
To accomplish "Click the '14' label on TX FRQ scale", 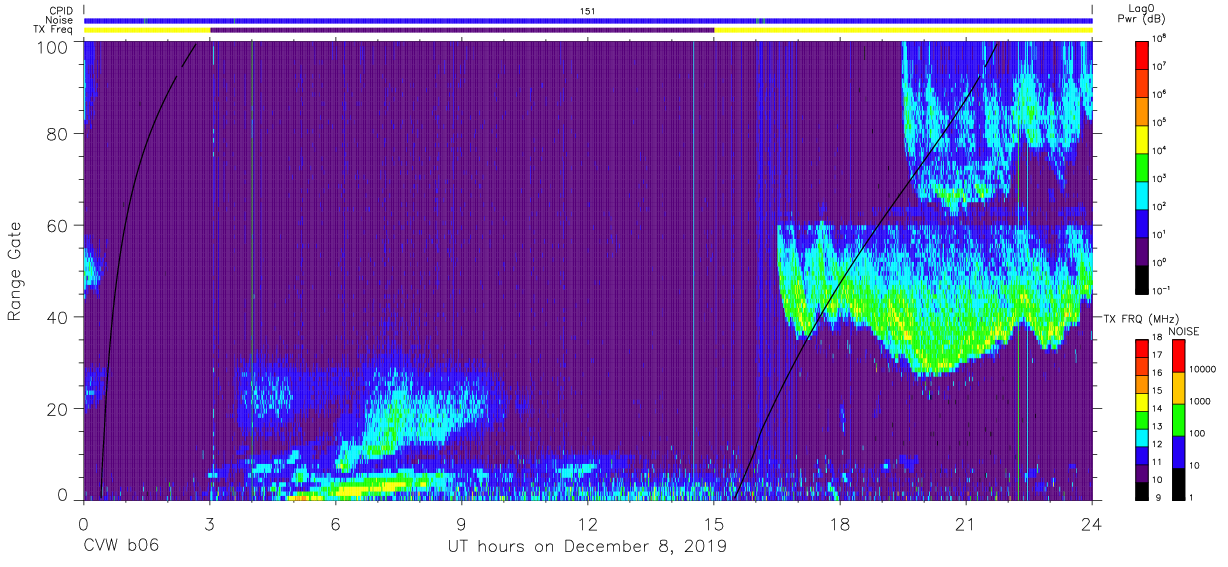I will pos(1159,409).
